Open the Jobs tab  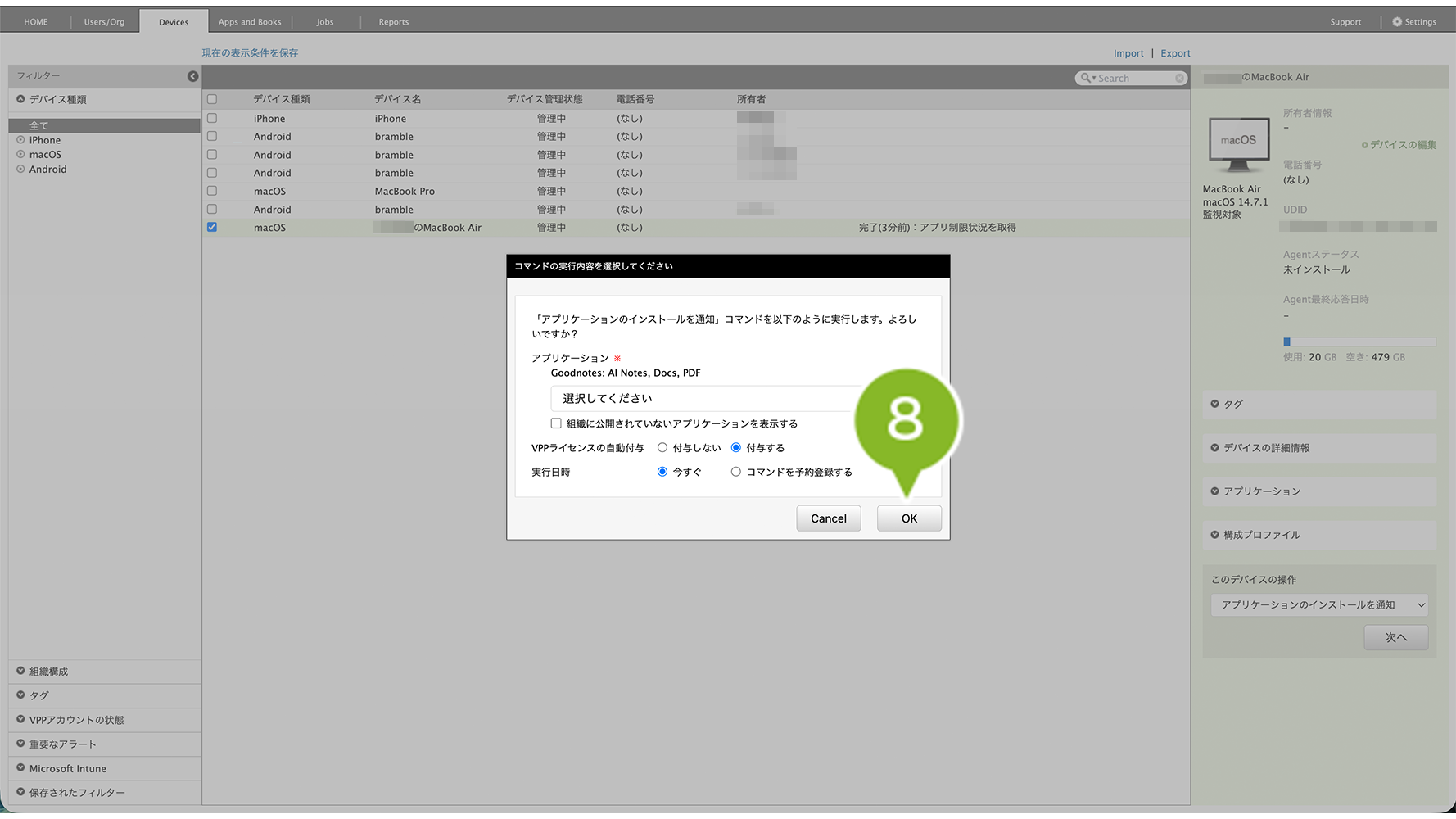tap(325, 22)
